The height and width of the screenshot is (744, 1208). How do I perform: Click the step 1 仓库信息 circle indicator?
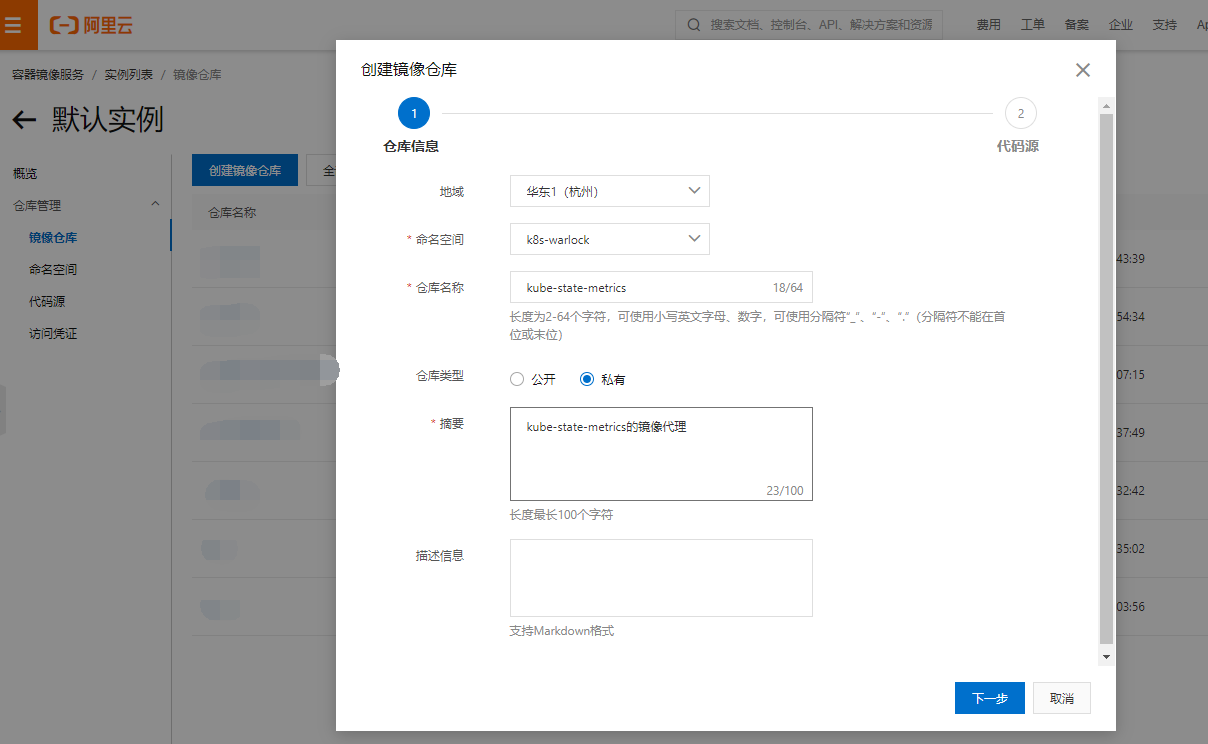413,113
